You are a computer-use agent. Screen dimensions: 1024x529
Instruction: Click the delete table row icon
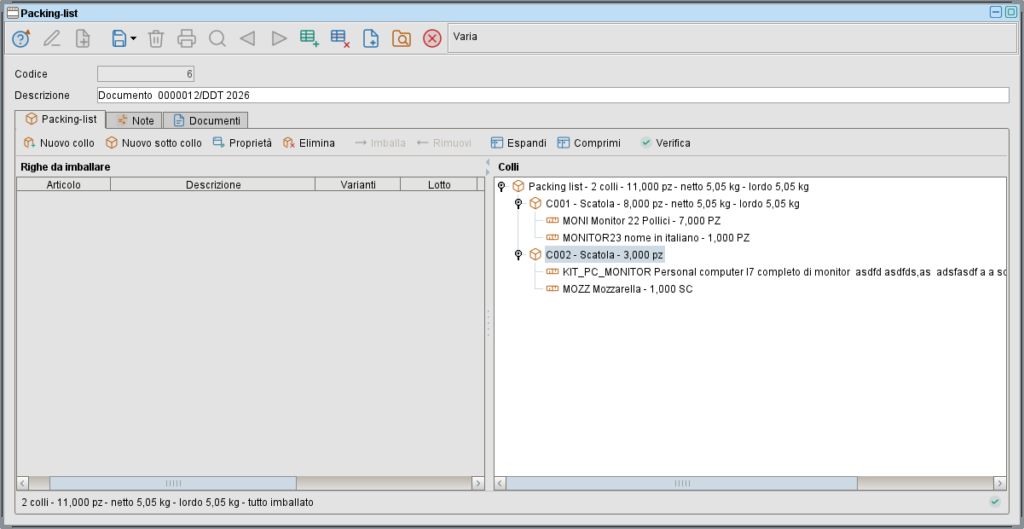pos(340,39)
